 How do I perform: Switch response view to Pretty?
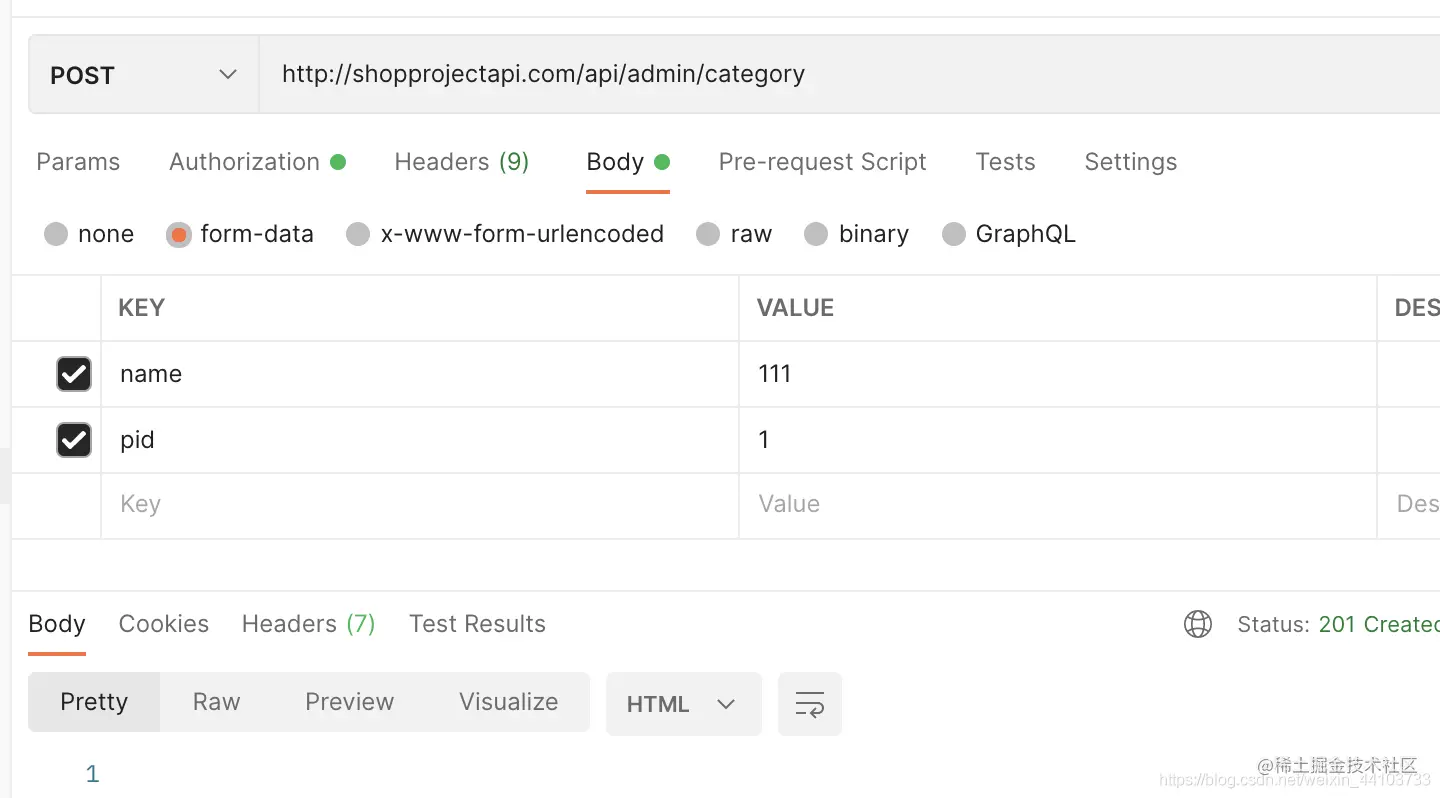pyautogui.click(x=94, y=702)
